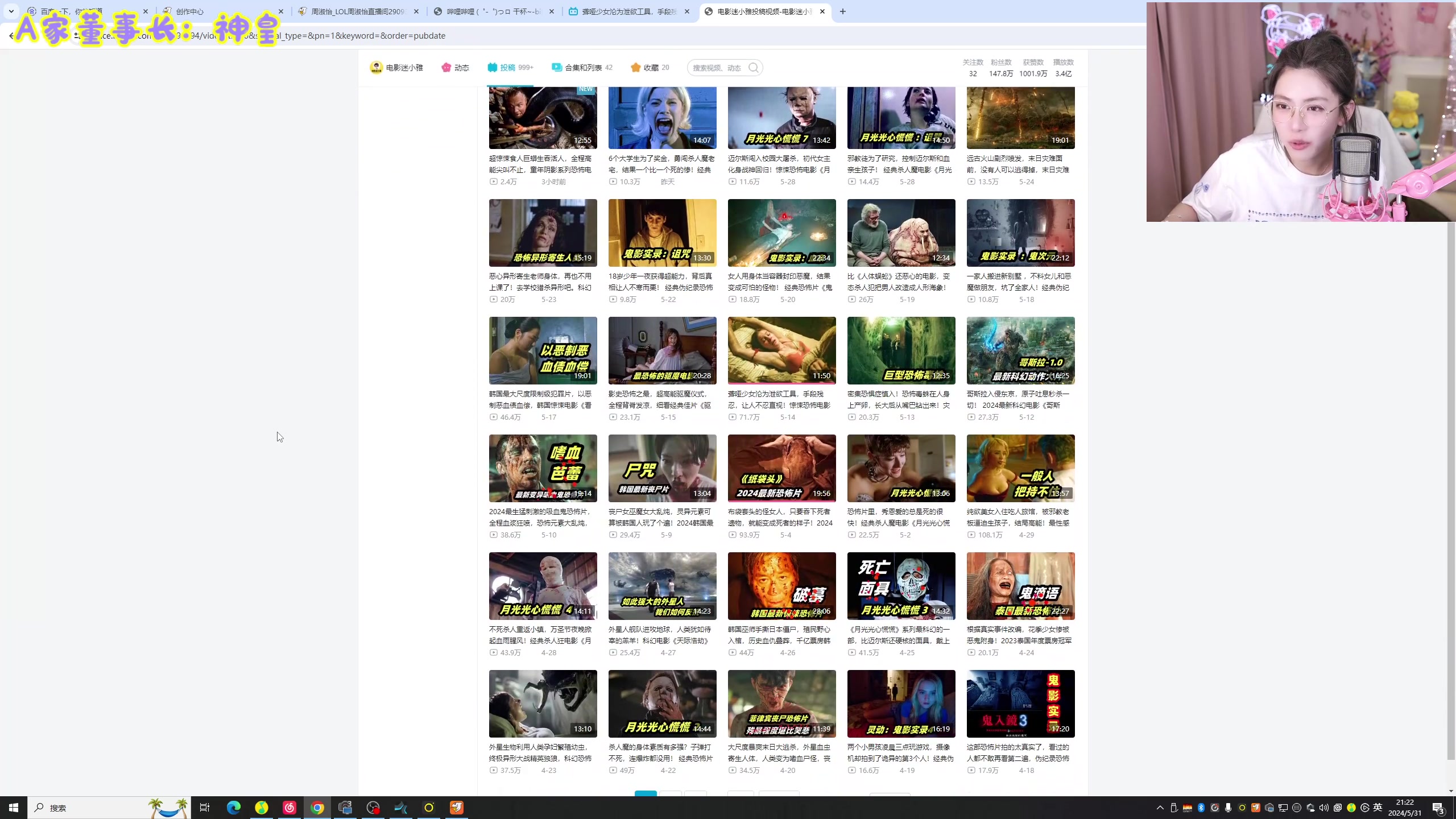Click the safely remove USB tray icon
Screen dimensions: 1456x819
(1174, 808)
